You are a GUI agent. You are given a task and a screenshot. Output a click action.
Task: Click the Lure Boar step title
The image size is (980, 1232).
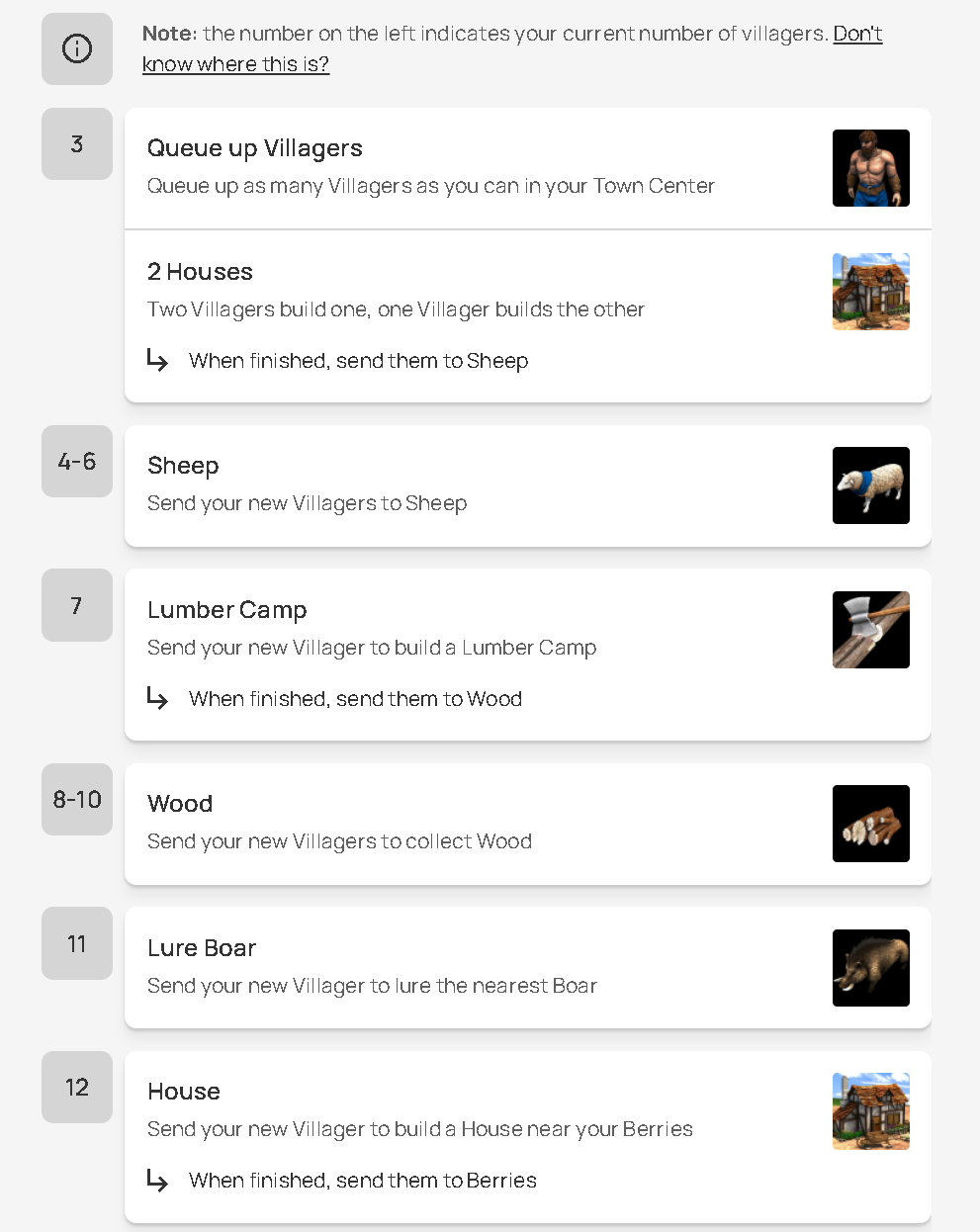202,948
